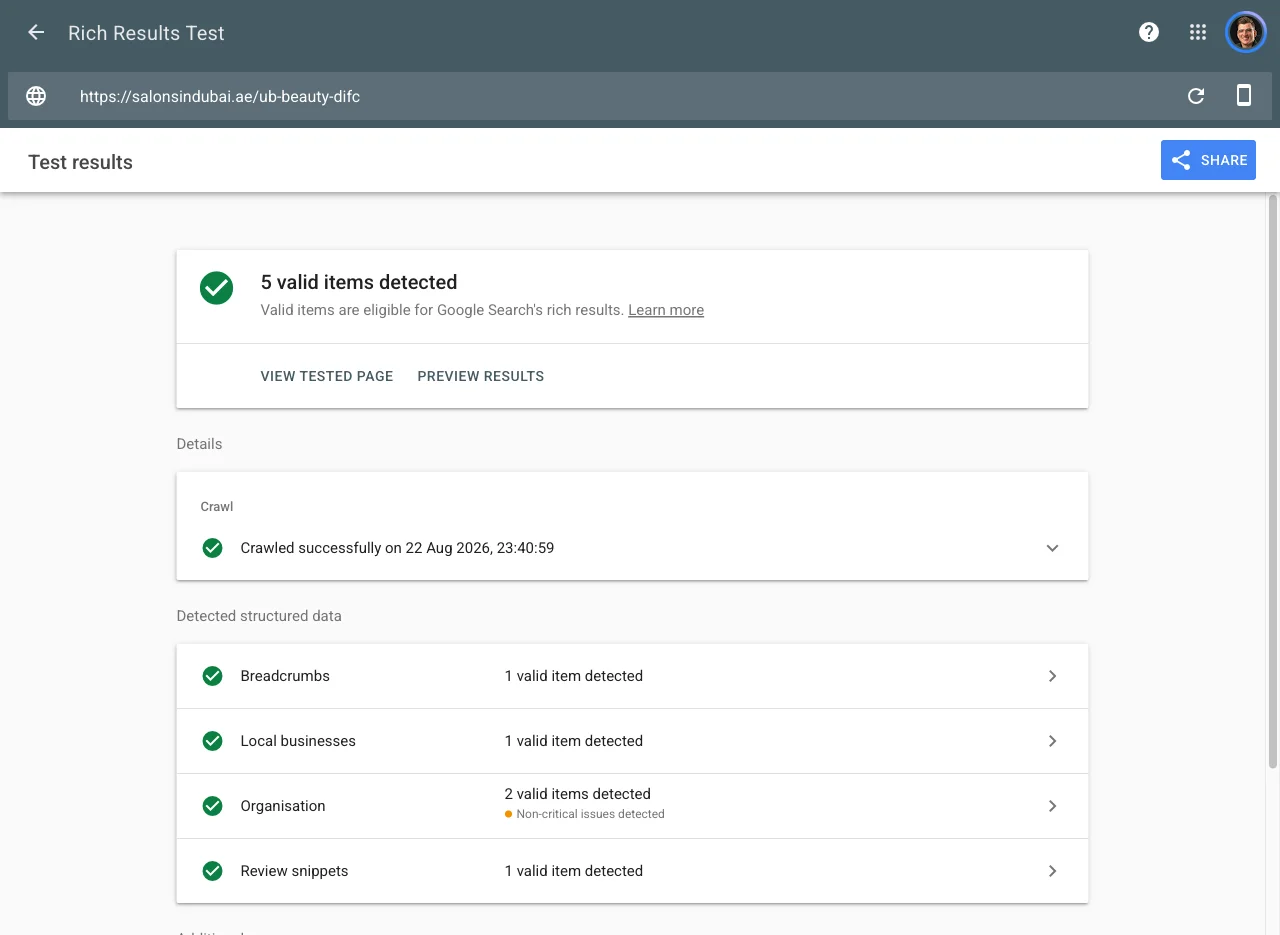Open the Google apps grid
1280x935 pixels.
(x=1198, y=32)
